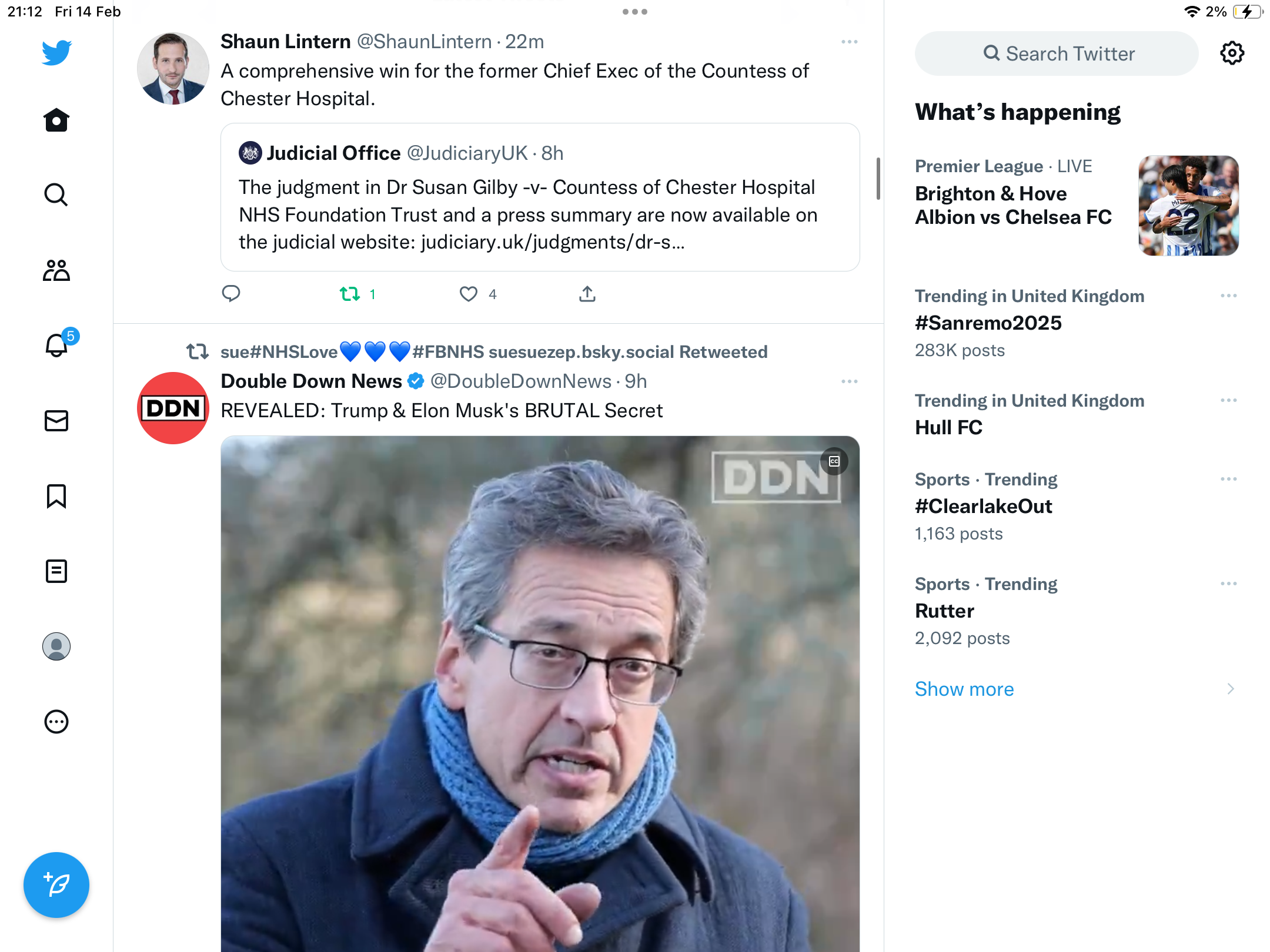Click the Show more trends link

tap(964, 689)
